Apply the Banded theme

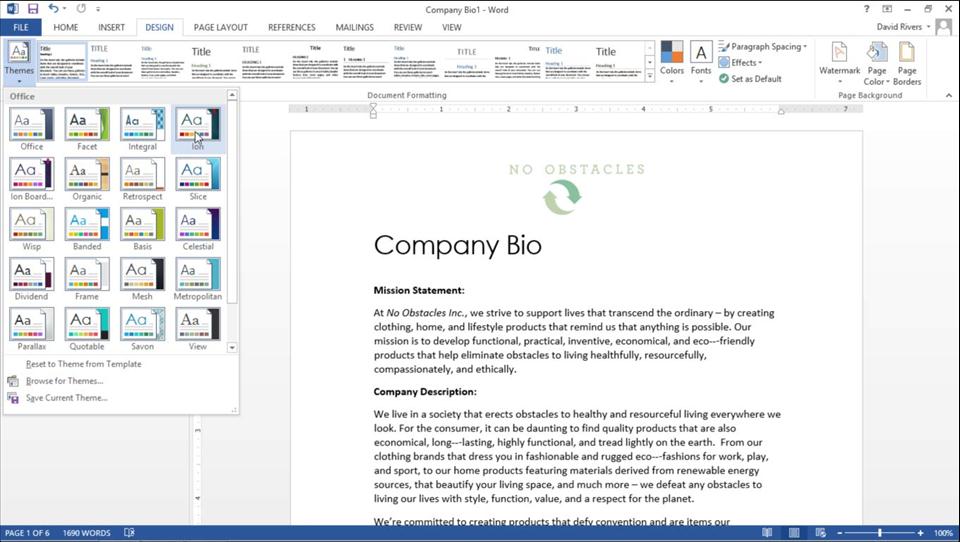(x=87, y=229)
